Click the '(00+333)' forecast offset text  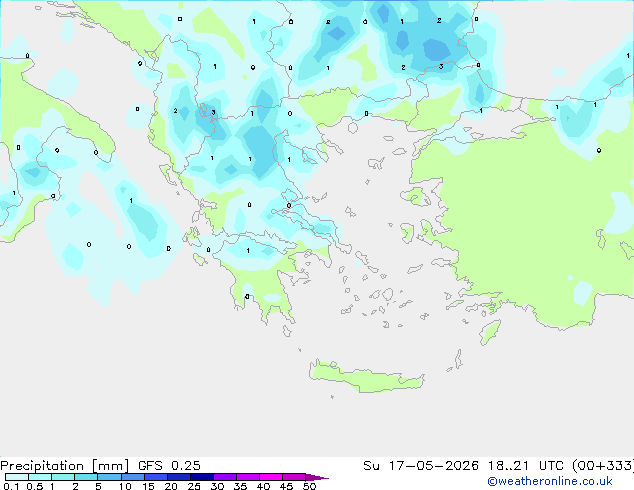(603, 466)
